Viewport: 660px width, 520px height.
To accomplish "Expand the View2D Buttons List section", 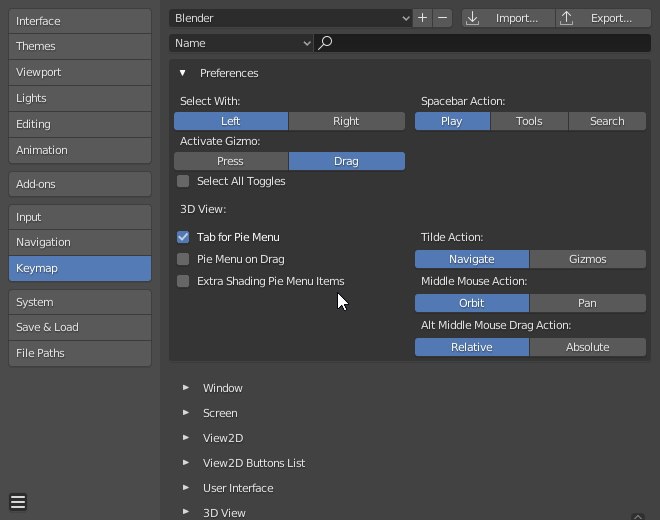I will [186, 462].
